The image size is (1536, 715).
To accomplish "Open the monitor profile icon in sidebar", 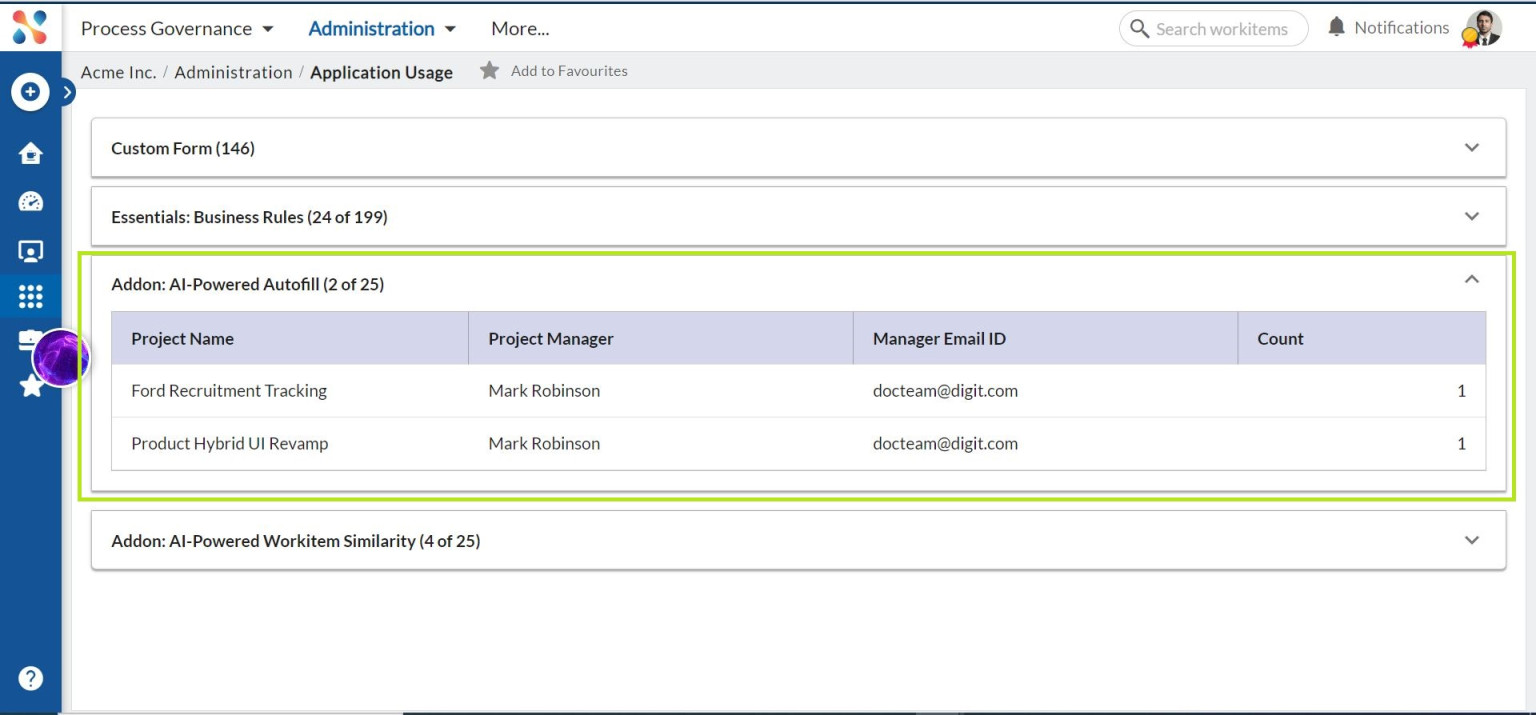I will (30, 251).
